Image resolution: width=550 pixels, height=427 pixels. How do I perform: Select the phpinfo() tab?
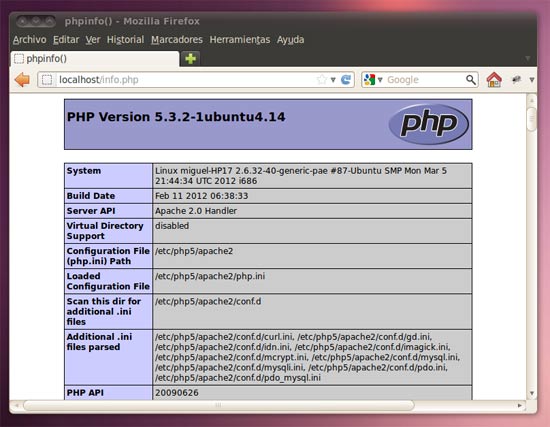[x=95, y=59]
